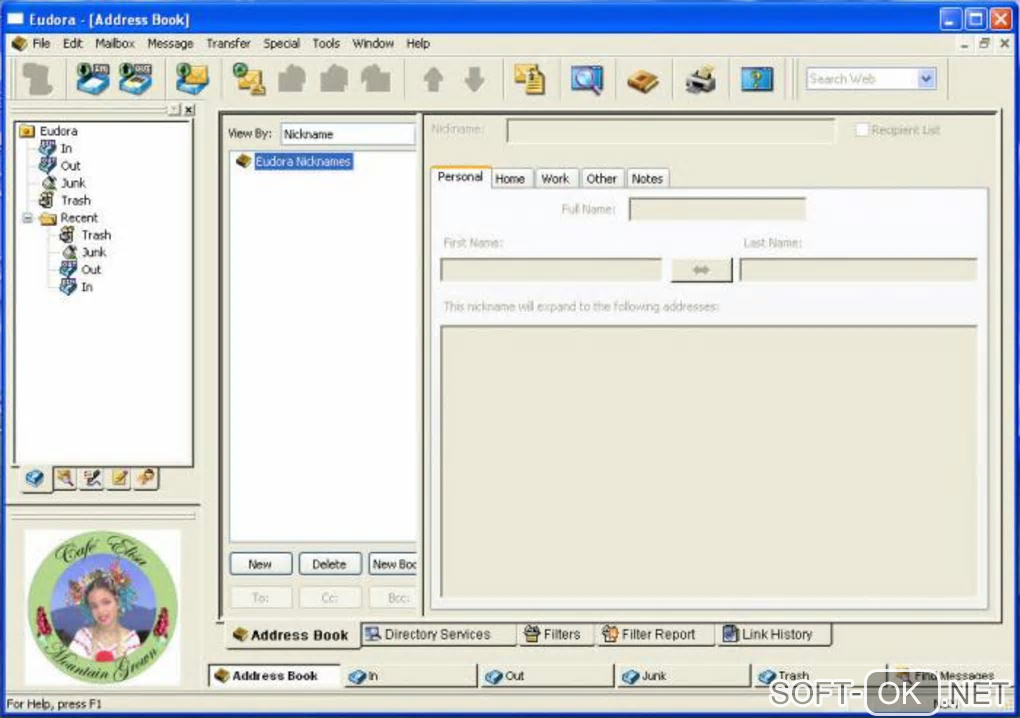Open the Out mailbox toolbar icon
This screenshot has width=1020, height=718.
point(135,79)
